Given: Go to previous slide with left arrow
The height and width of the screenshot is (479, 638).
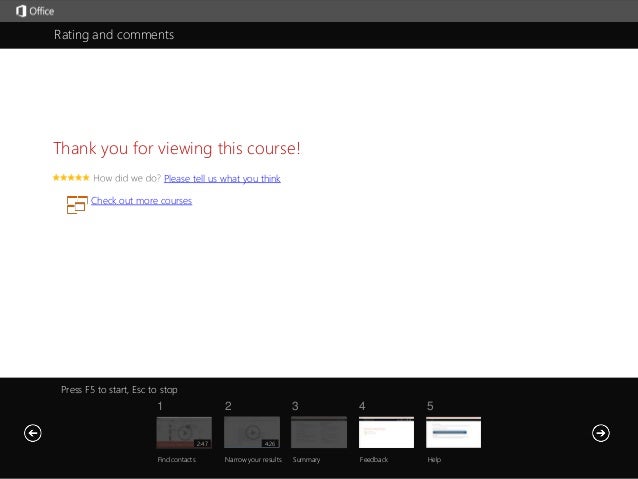Looking at the screenshot, I should 33,433.
